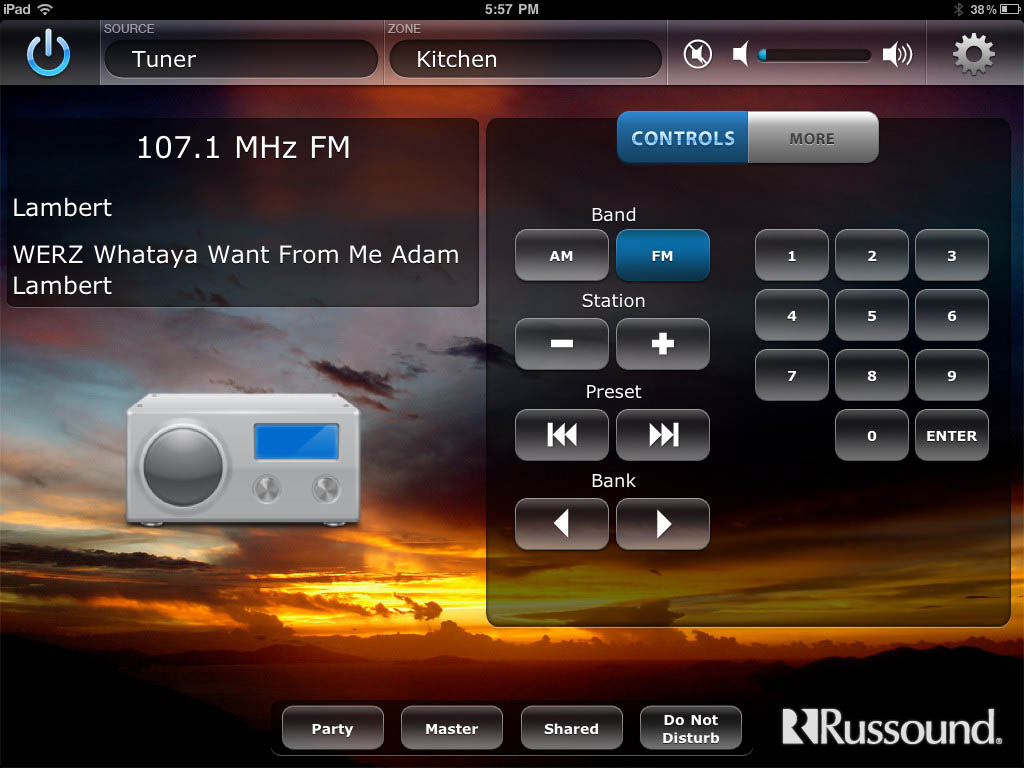Enable Party mode
This screenshot has width=1024, height=768.
(x=332, y=729)
